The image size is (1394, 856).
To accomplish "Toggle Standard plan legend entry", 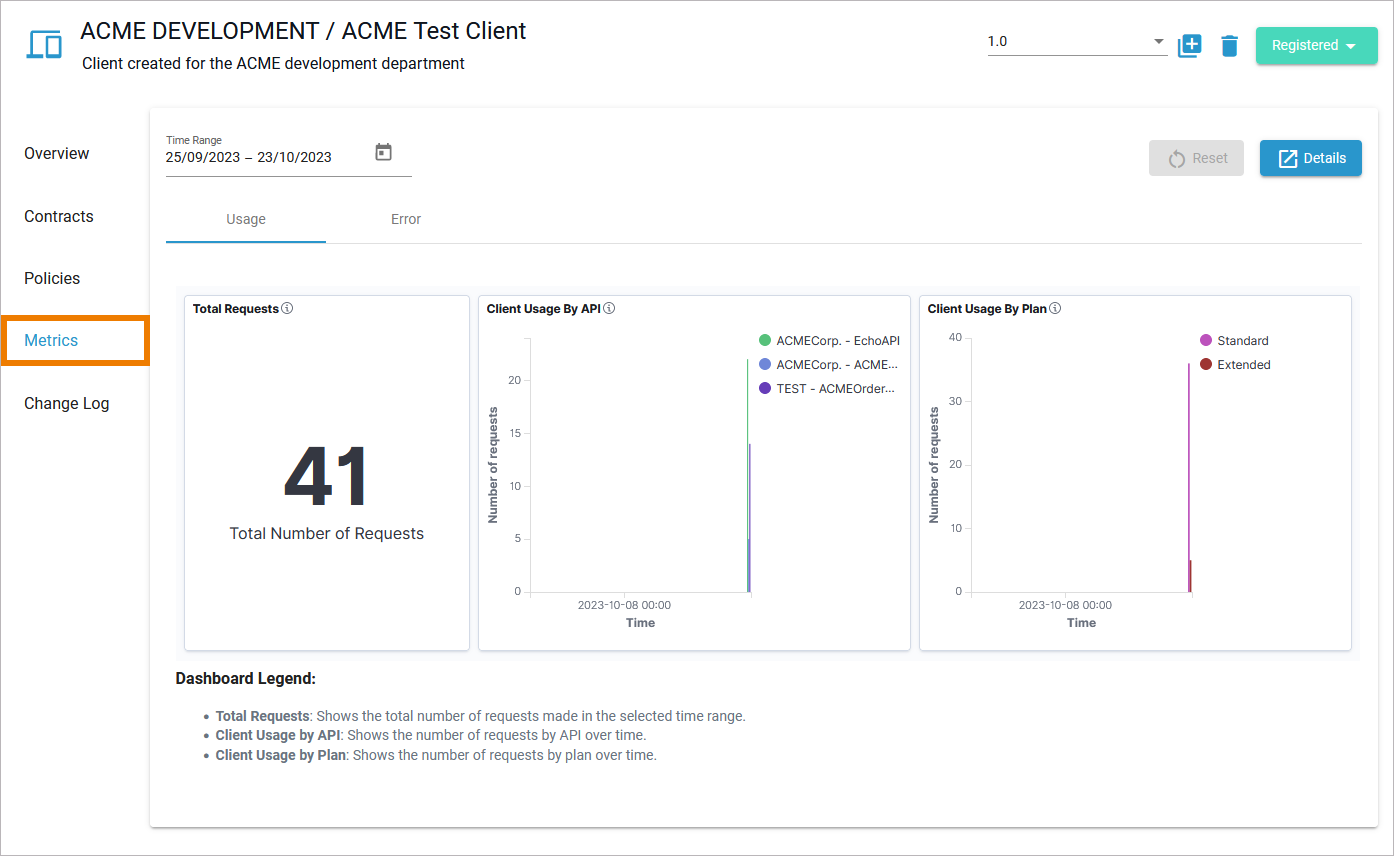I will tap(1242, 341).
